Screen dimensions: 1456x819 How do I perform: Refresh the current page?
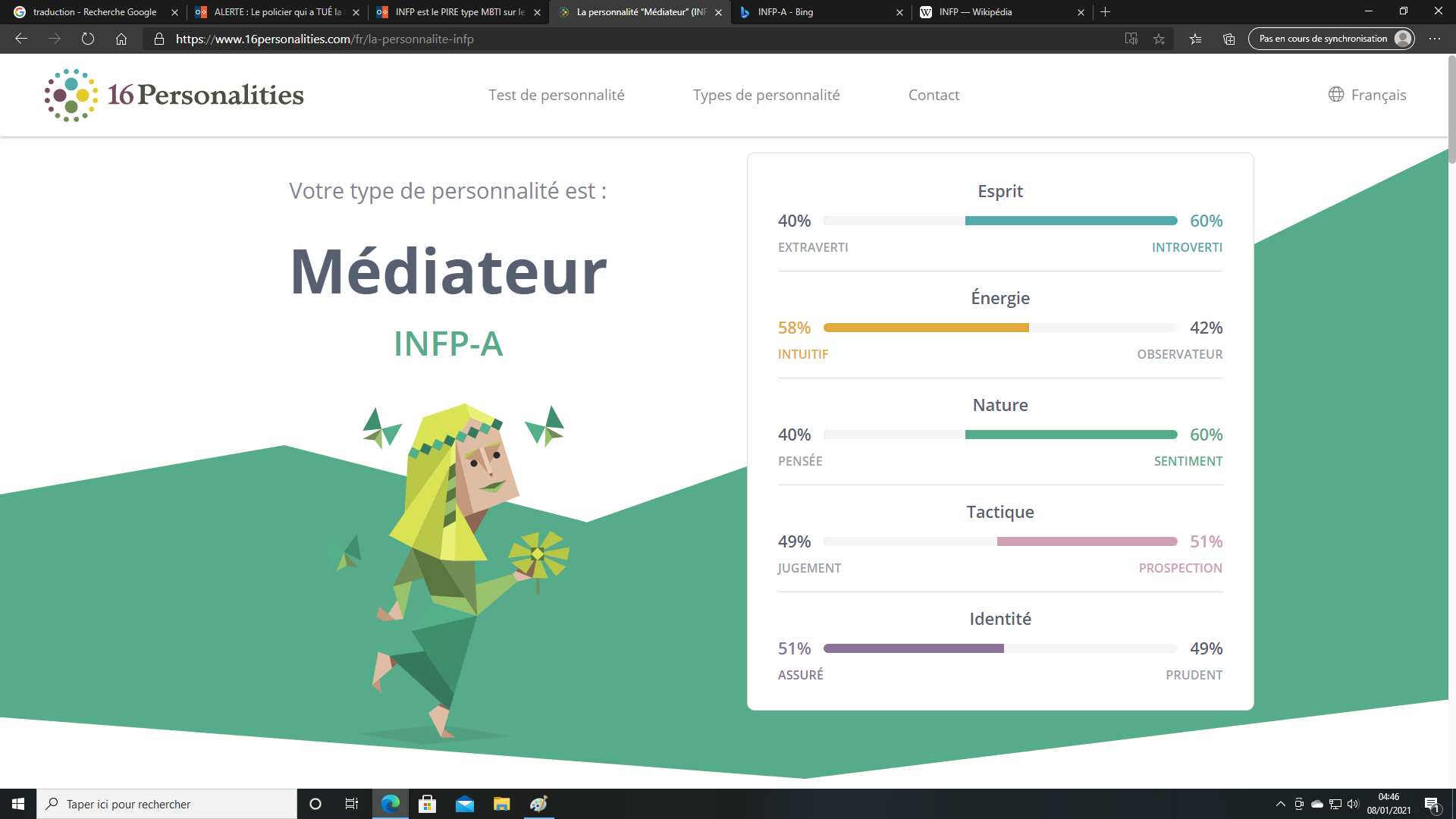pos(88,39)
